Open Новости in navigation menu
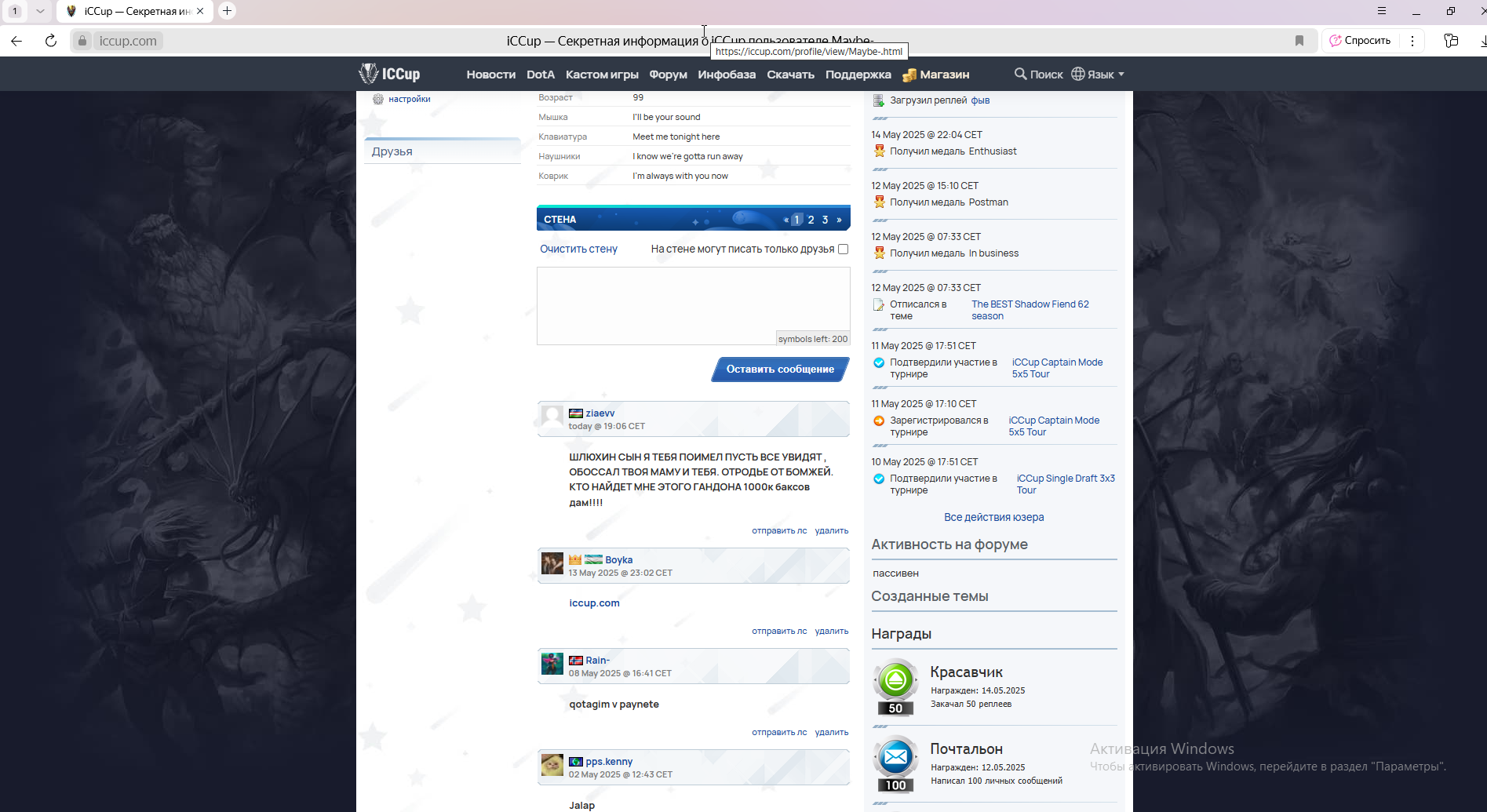The height and width of the screenshot is (812, 1487). click(490, 75)
